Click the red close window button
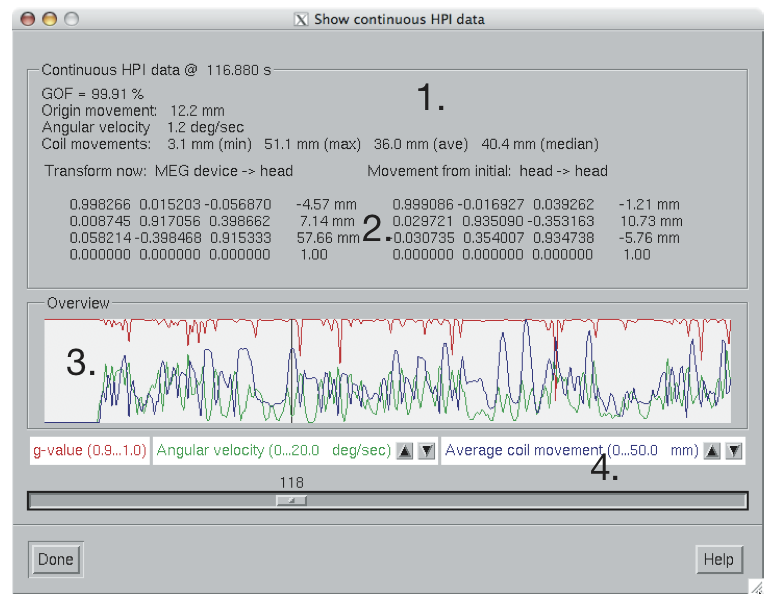770x605 pixels. [x=28, y=19]
